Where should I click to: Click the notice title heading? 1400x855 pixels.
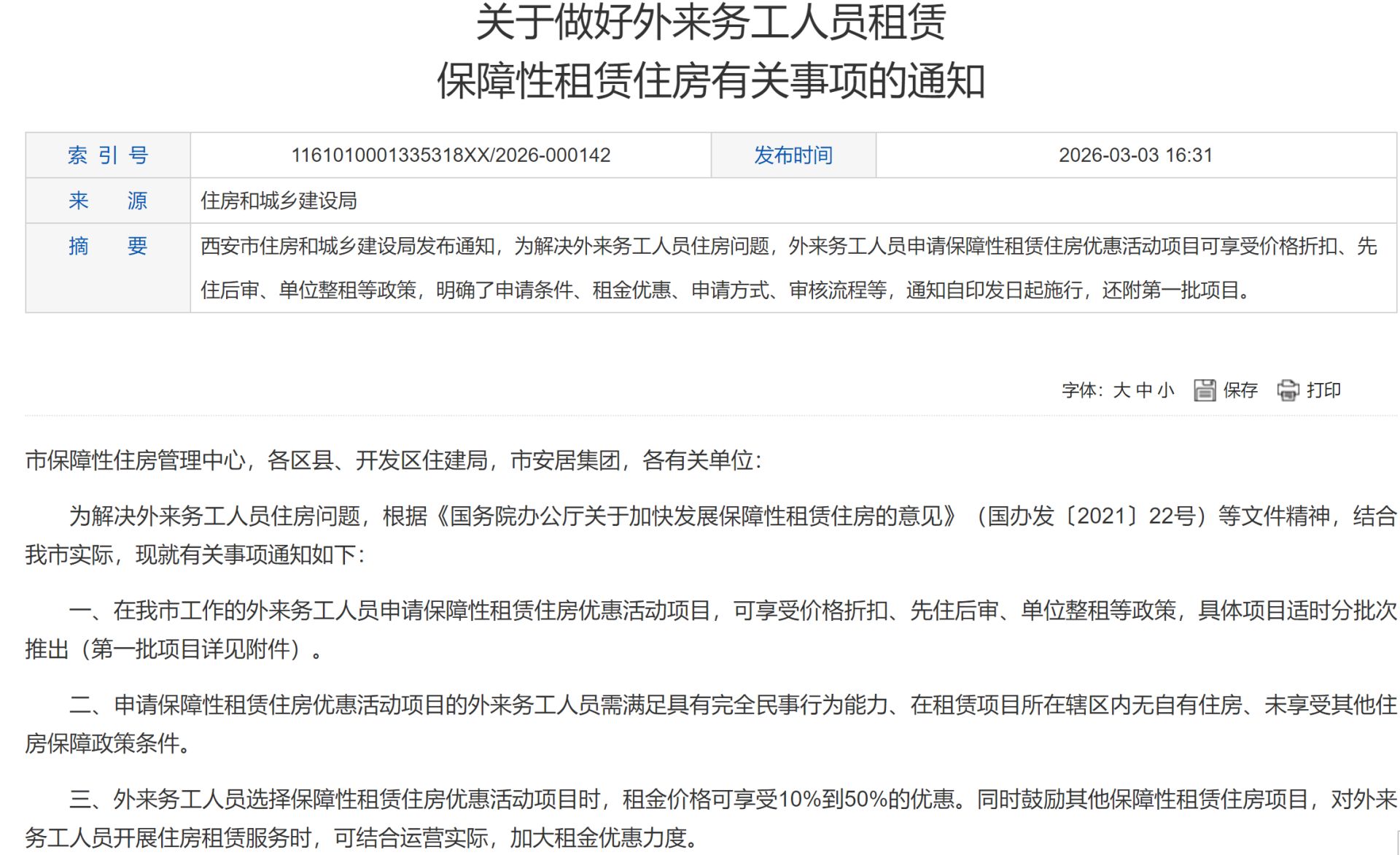(711, 51)
